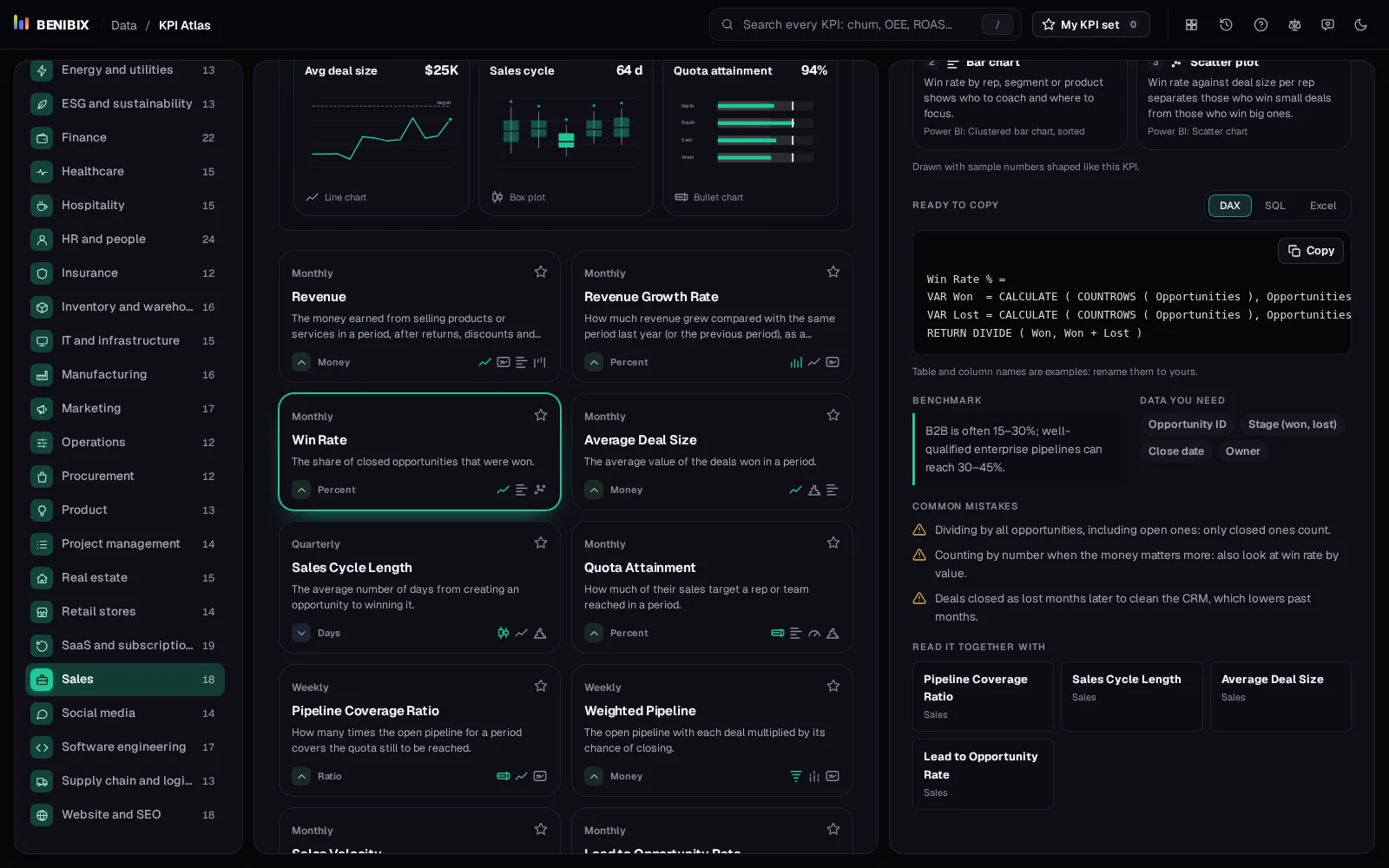Open the Healthcare category icon
The width and height of the screenshot is (1389, 868).
42,172
